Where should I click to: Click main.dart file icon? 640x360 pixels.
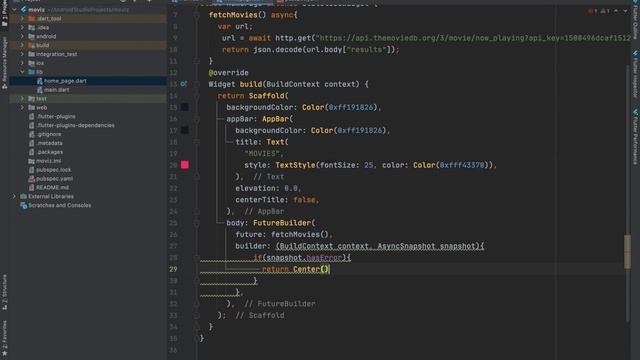tap(40, 90)
